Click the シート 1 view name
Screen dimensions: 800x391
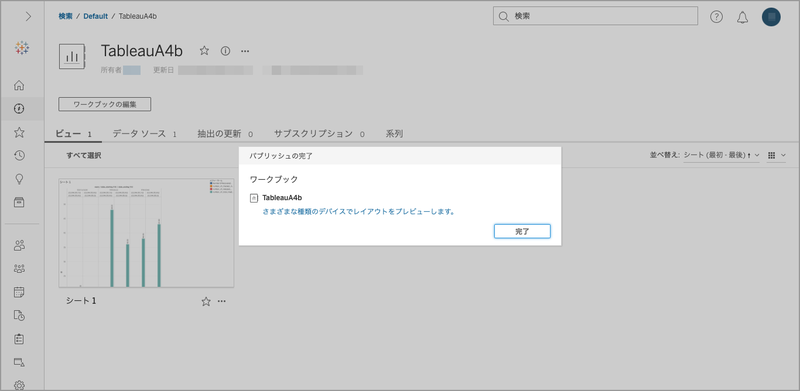click(x=81, y=301)
